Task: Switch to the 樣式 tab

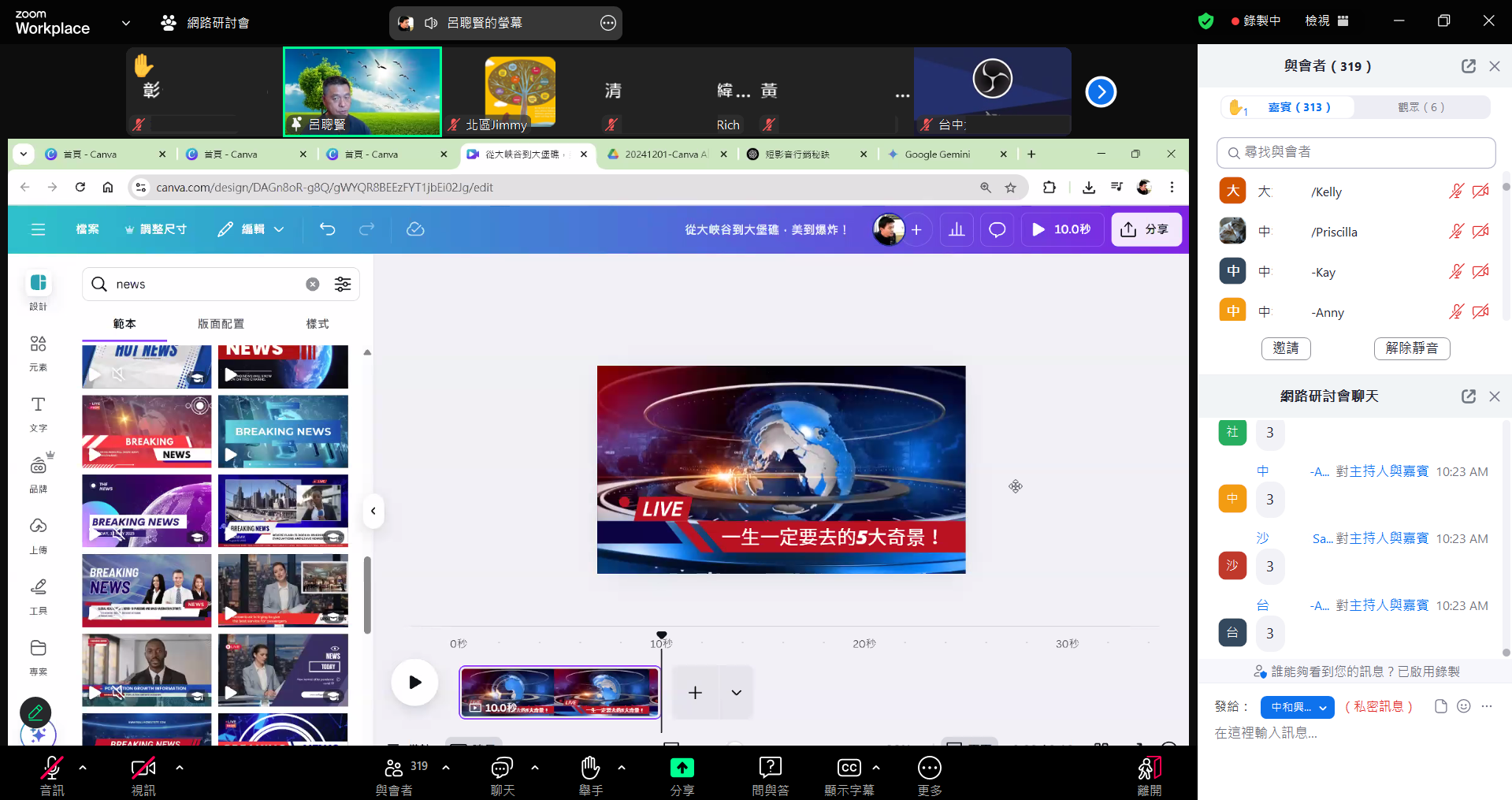Action: (x=318, y=324)
